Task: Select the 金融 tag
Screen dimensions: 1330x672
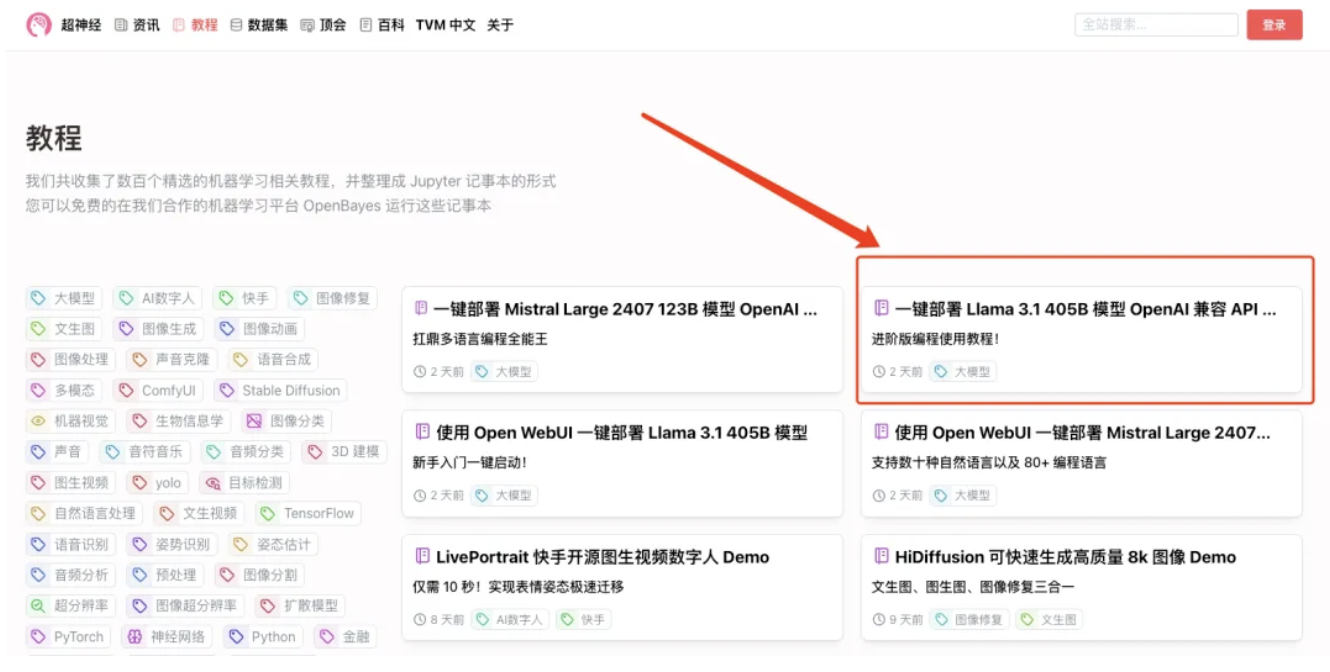Action: pyautogui.click(x=346, y=637)
